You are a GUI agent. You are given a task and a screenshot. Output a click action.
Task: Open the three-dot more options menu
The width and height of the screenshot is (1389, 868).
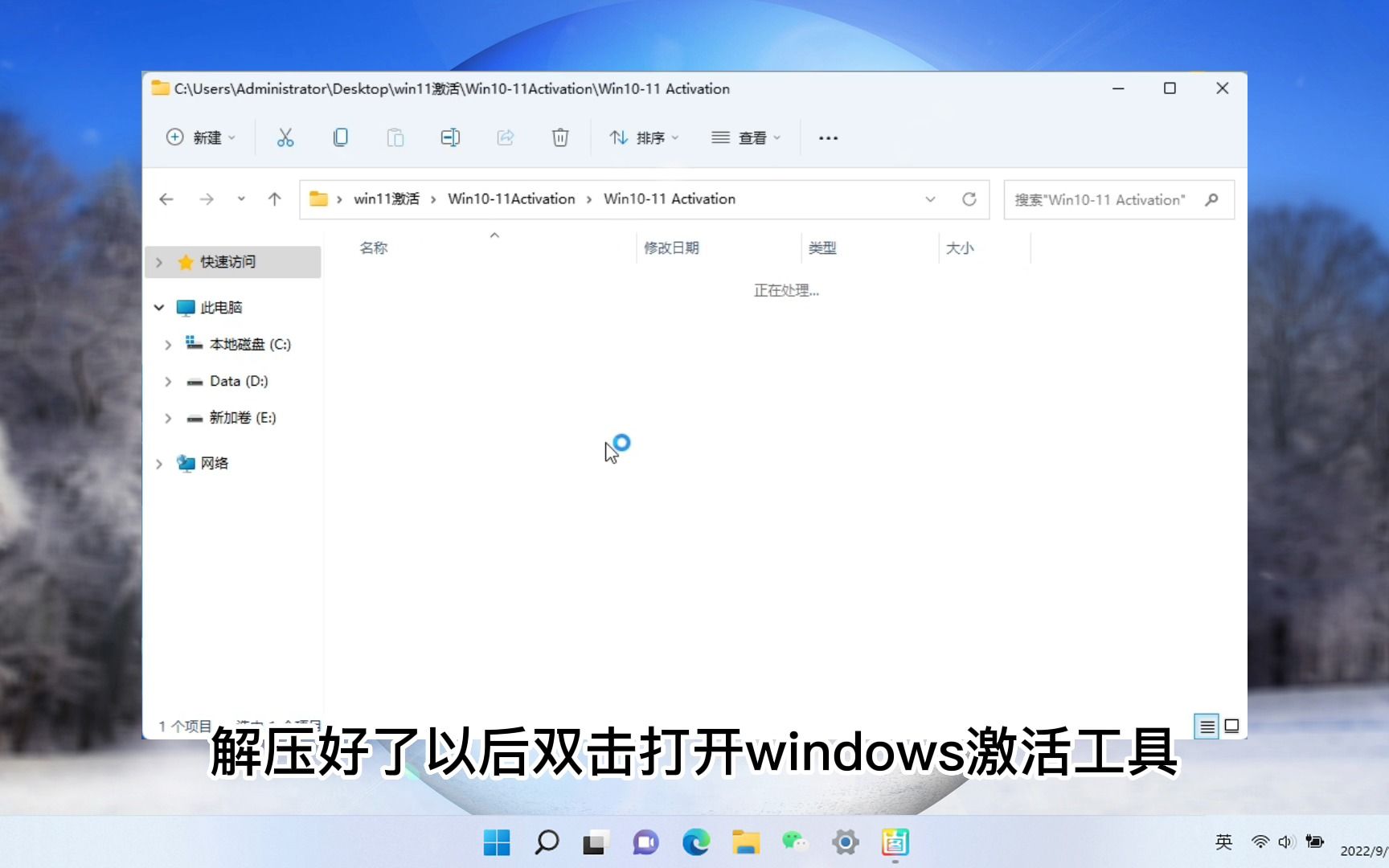829,138
